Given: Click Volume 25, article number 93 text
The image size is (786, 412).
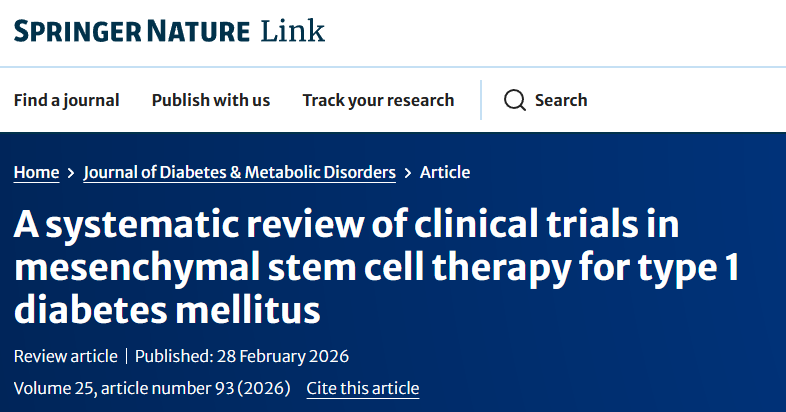Looking at the screenshot, I should click(x=152, y=388).
